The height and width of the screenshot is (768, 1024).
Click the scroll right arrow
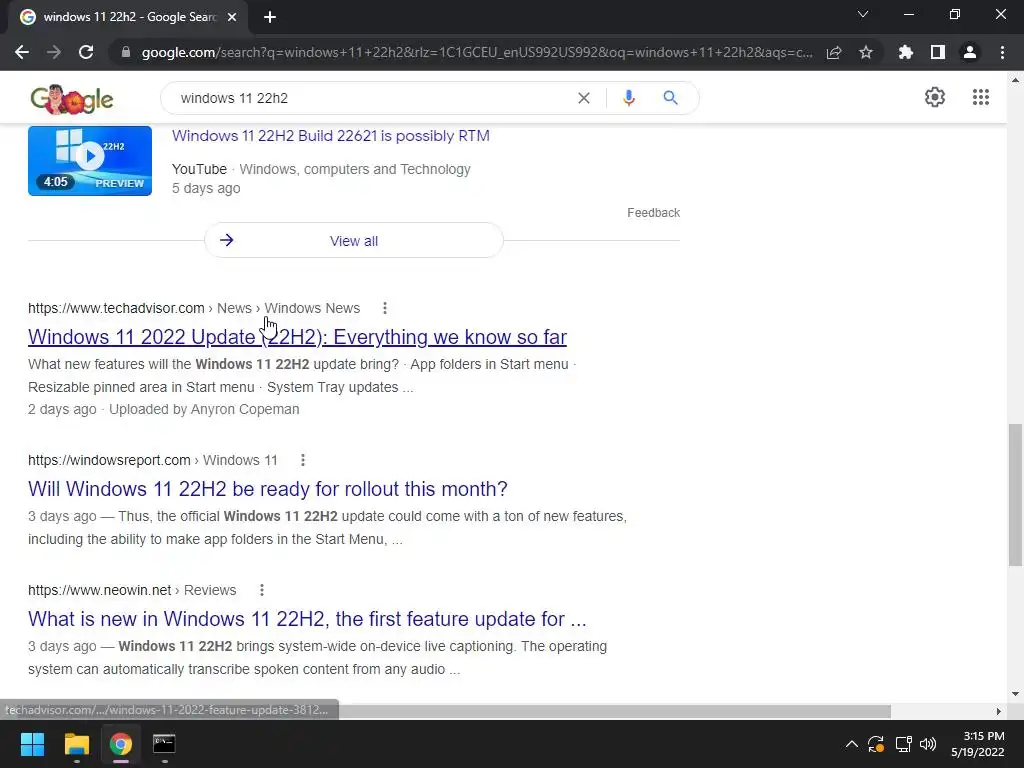[x=999, y=711]
